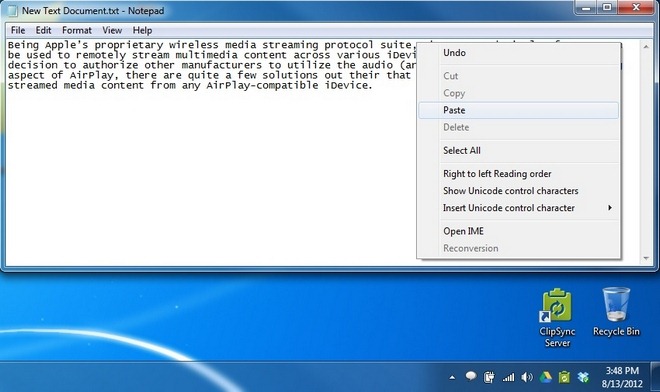Maximize the Notepad window
The width and height of the screenshot is (660, 392).
608,7
